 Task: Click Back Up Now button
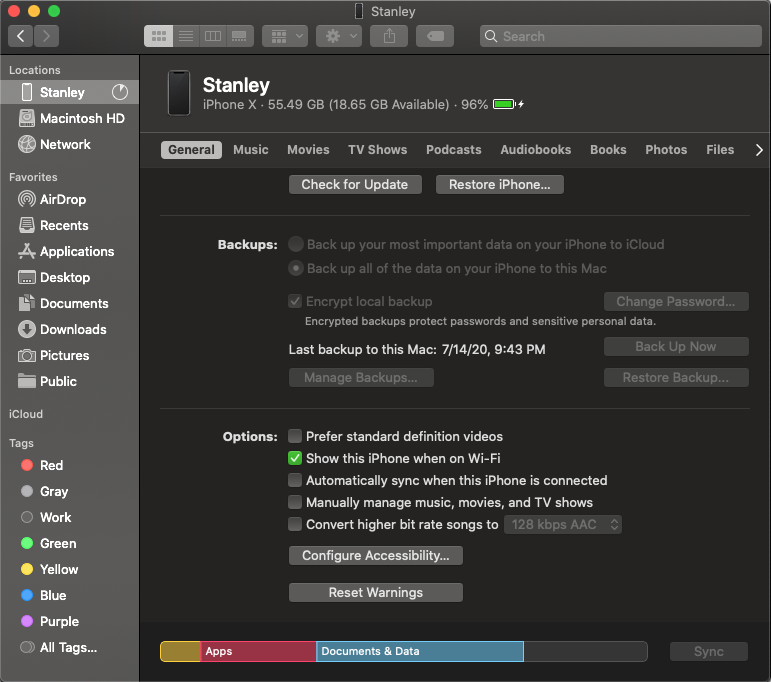(676, 346)
